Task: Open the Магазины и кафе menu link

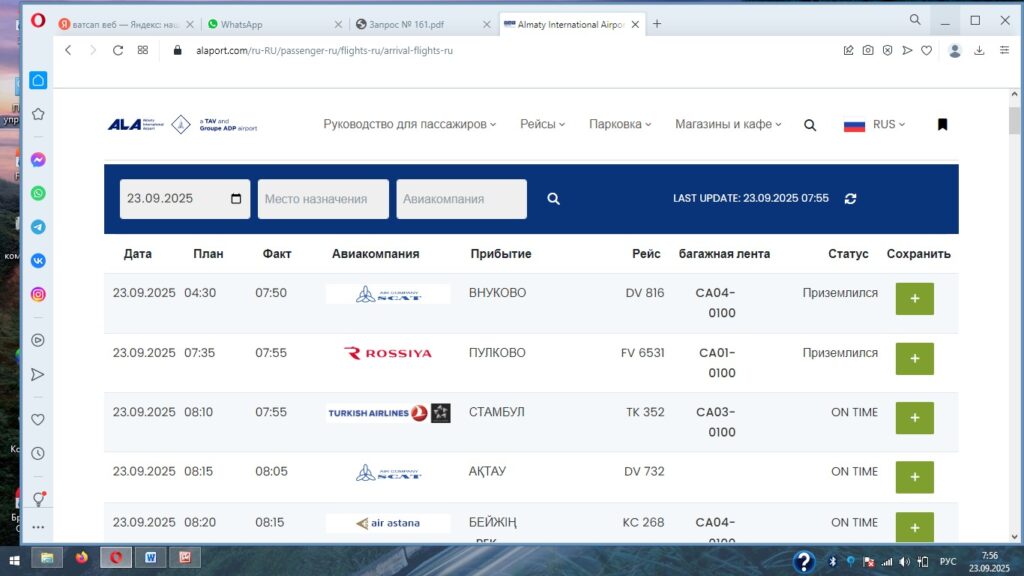Action: coord(728,125)
